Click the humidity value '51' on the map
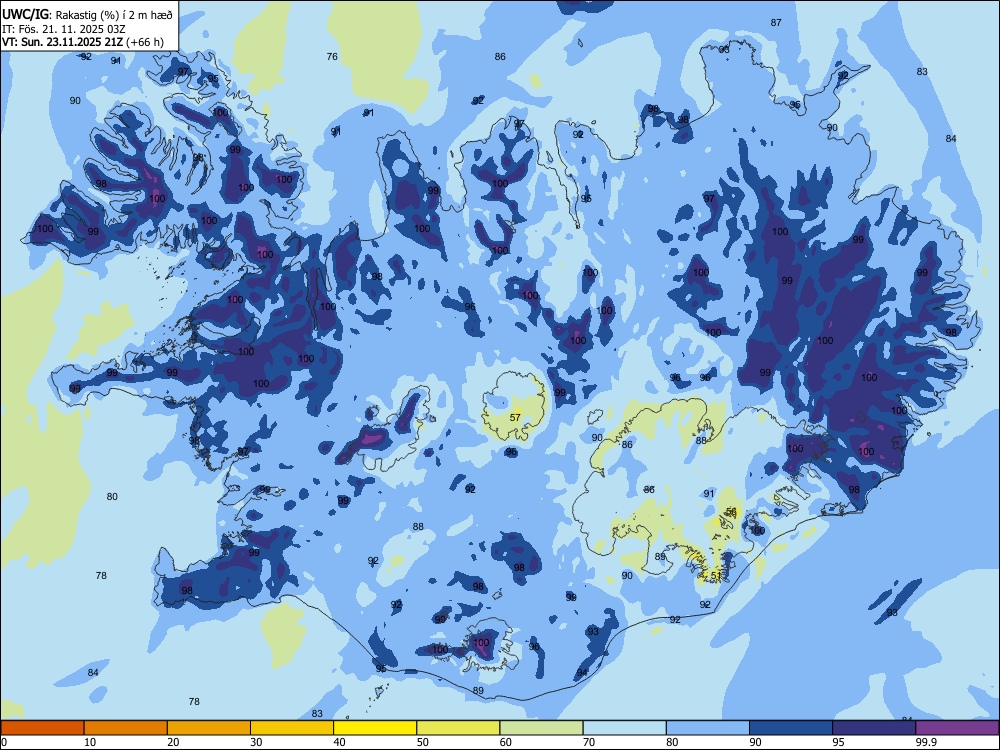The image size is (1000, 750). point(716,575)
